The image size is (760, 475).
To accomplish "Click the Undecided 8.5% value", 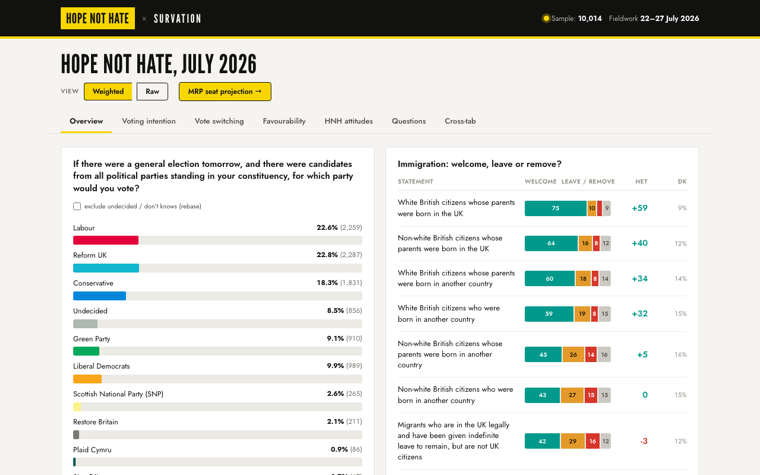I will pyautogui.click(x=335, y=311).
